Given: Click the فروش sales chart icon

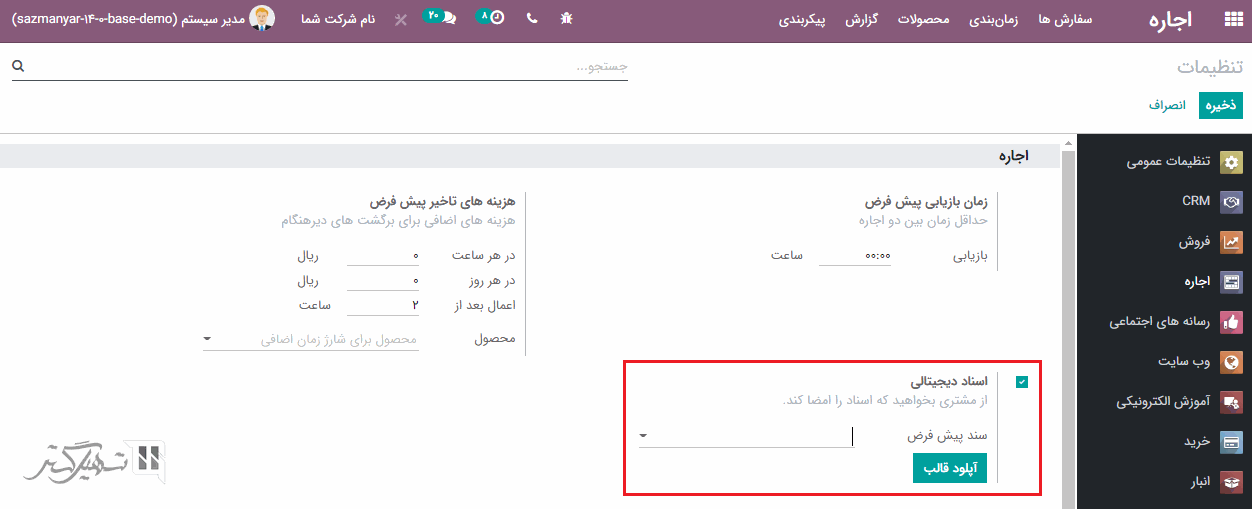Looking at the screenshot, I should click(x=1233, y=242).
